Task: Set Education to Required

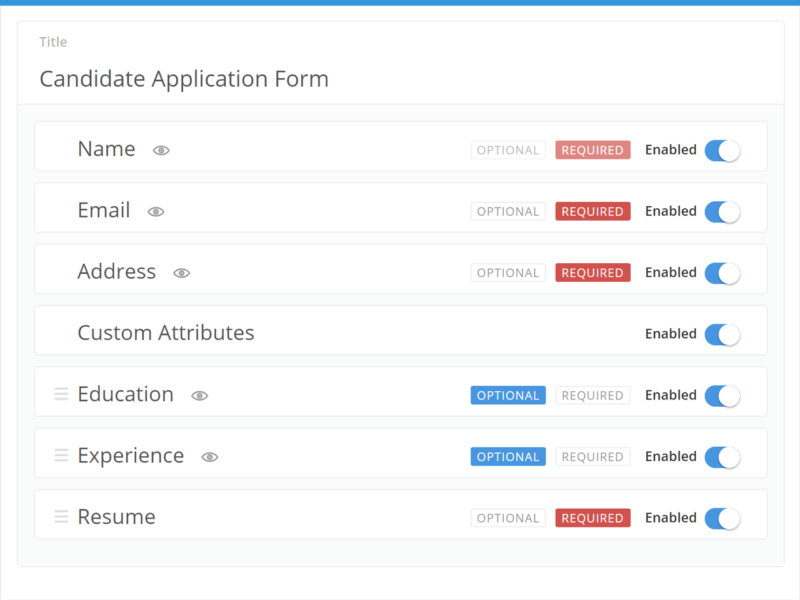Action: [593, 395]
